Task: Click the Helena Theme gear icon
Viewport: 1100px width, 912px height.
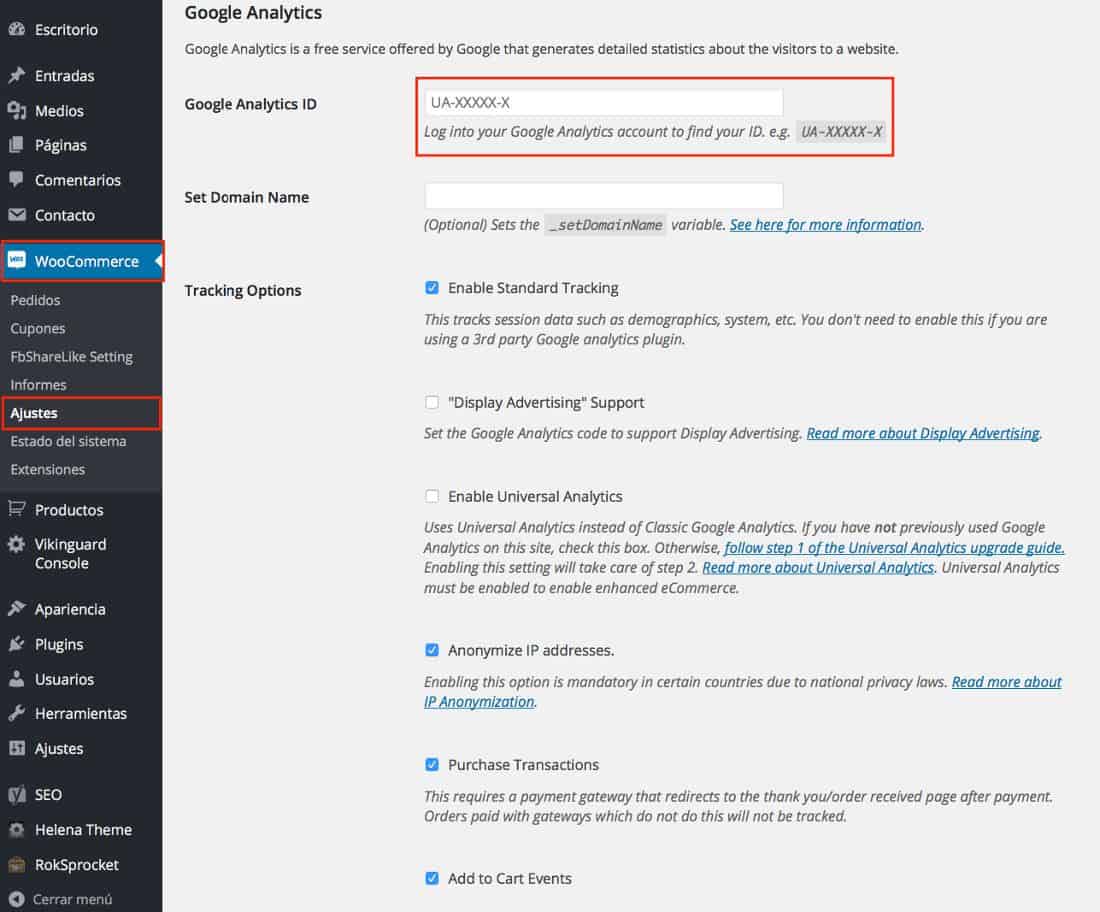Action: 17,829
